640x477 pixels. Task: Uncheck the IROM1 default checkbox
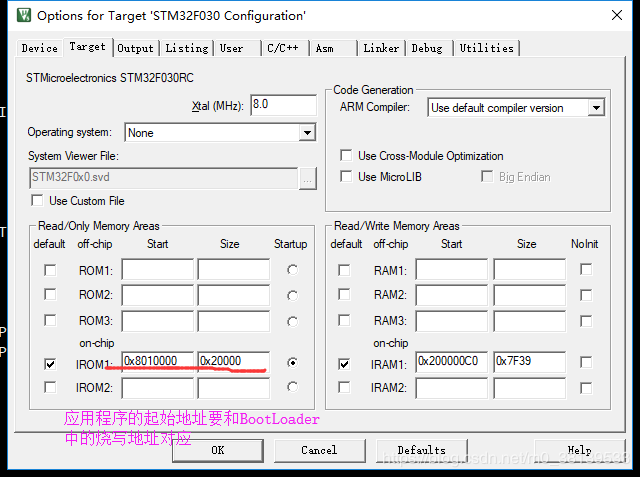(x=50, y=364)
